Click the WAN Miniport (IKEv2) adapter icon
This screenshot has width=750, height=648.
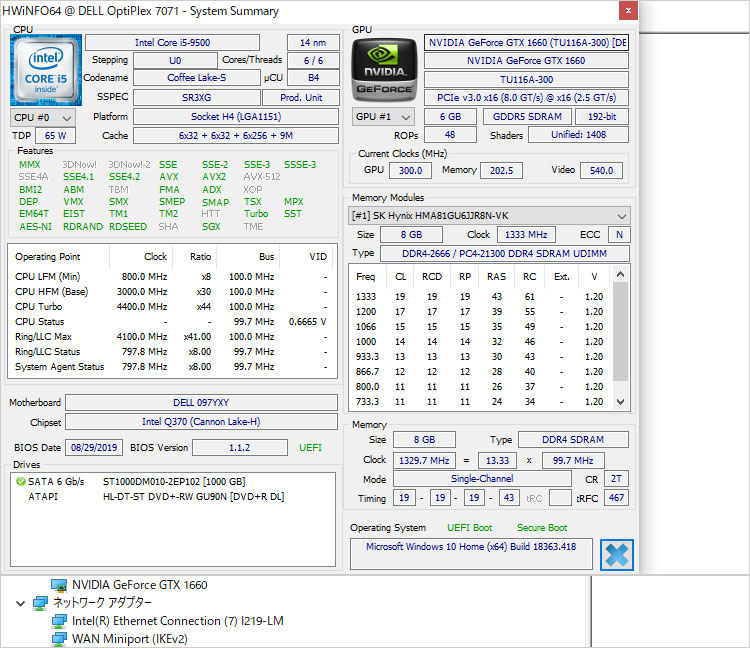pyautogui.click(x=59, y=639)
